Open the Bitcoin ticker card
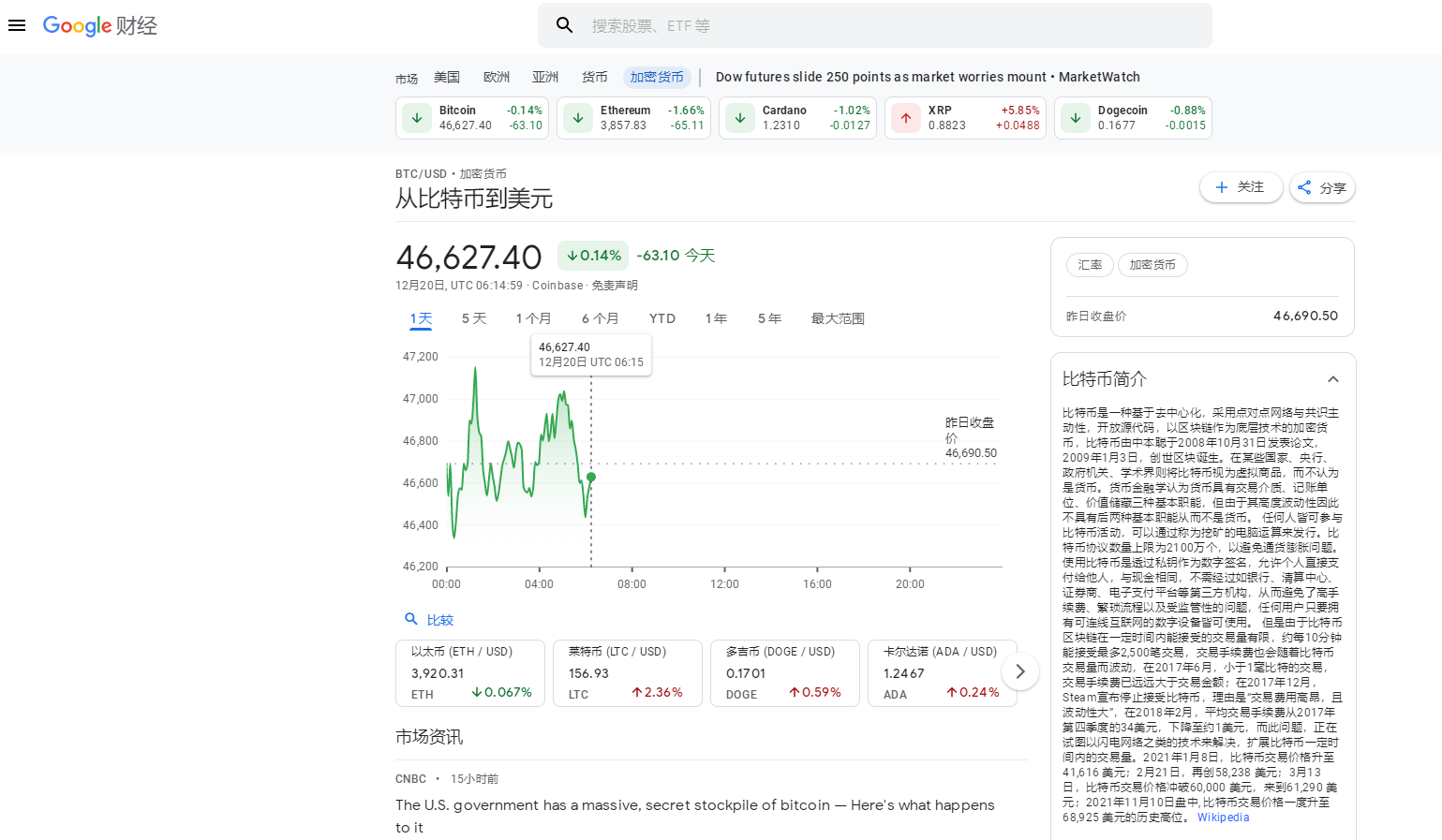Viewport: 1442px width, 840px height. 472,118
